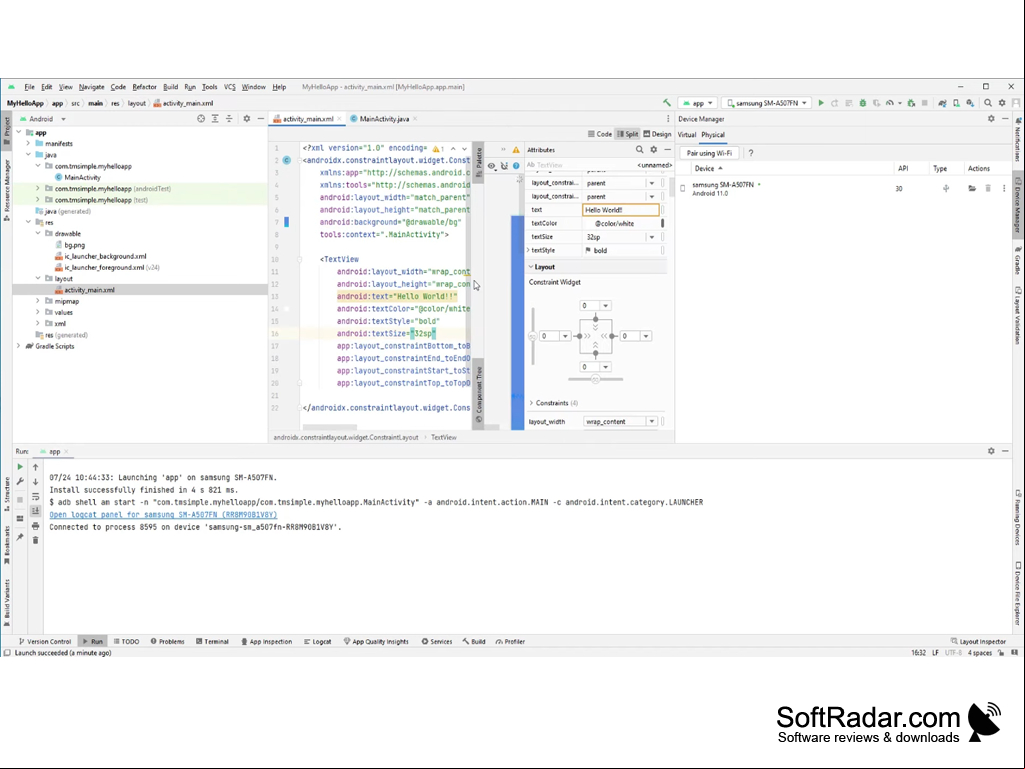
Task: Toggle the design surface magnet autoconnect icon
Action: coord(504,166)
